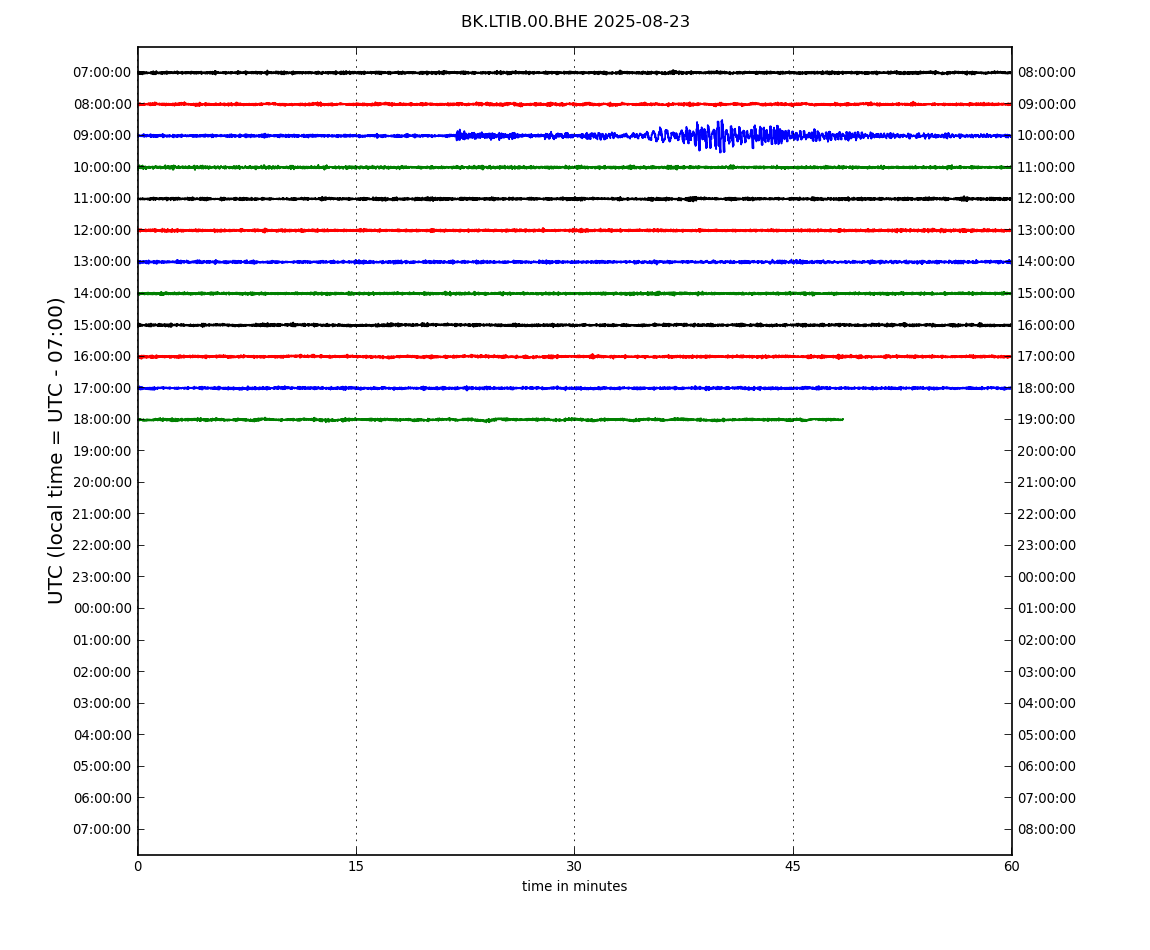1150x950 pixels.
Task: Pick the right-axis 20:00:00 label
Action: point(1047,451)
